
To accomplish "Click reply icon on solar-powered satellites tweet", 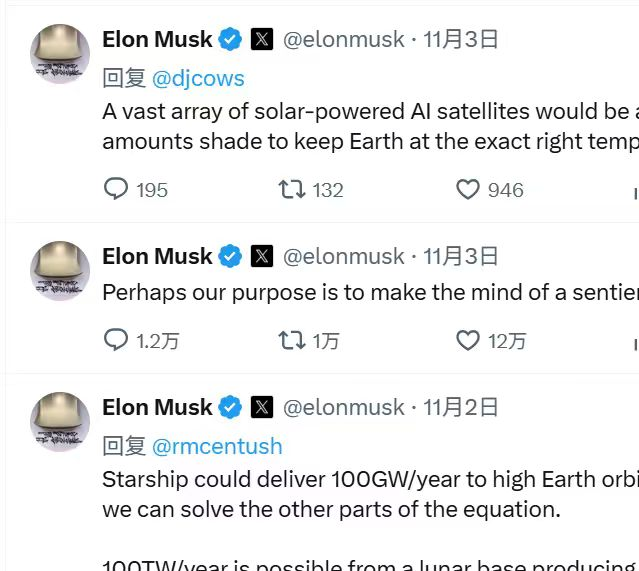I will click(117, 189).
